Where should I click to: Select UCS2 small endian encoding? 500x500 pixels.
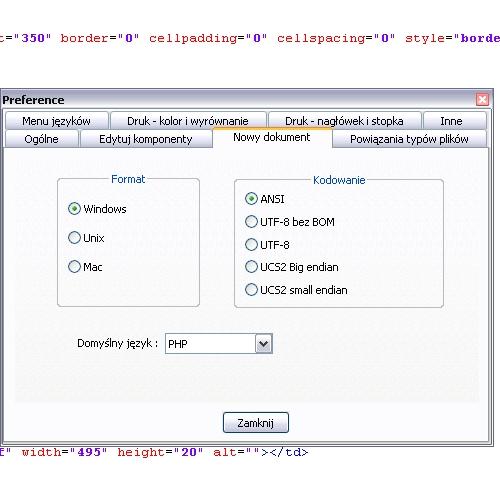[x=251, y=290]
